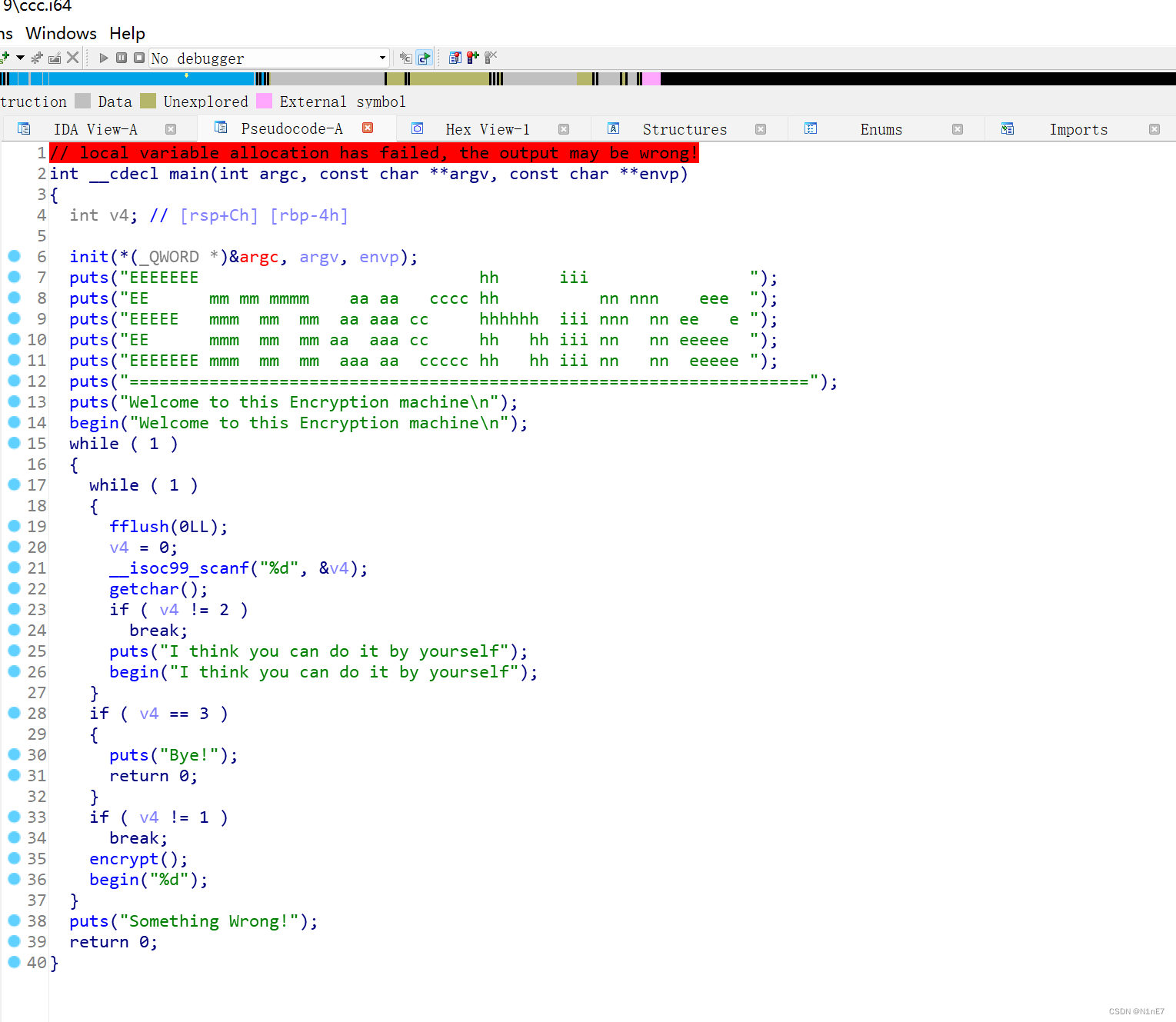Screen dimensions: 1176x1022
Task: Click the source-level debugging C icon
Action: click(x=405, y=58)
